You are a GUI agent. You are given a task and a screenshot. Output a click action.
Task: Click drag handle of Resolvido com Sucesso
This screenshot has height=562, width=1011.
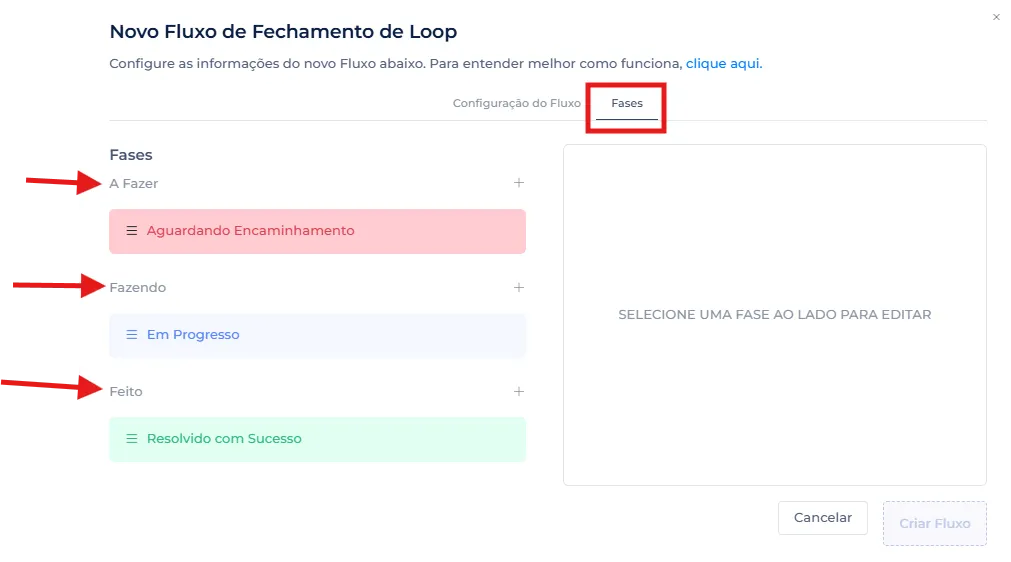(131, 439)
